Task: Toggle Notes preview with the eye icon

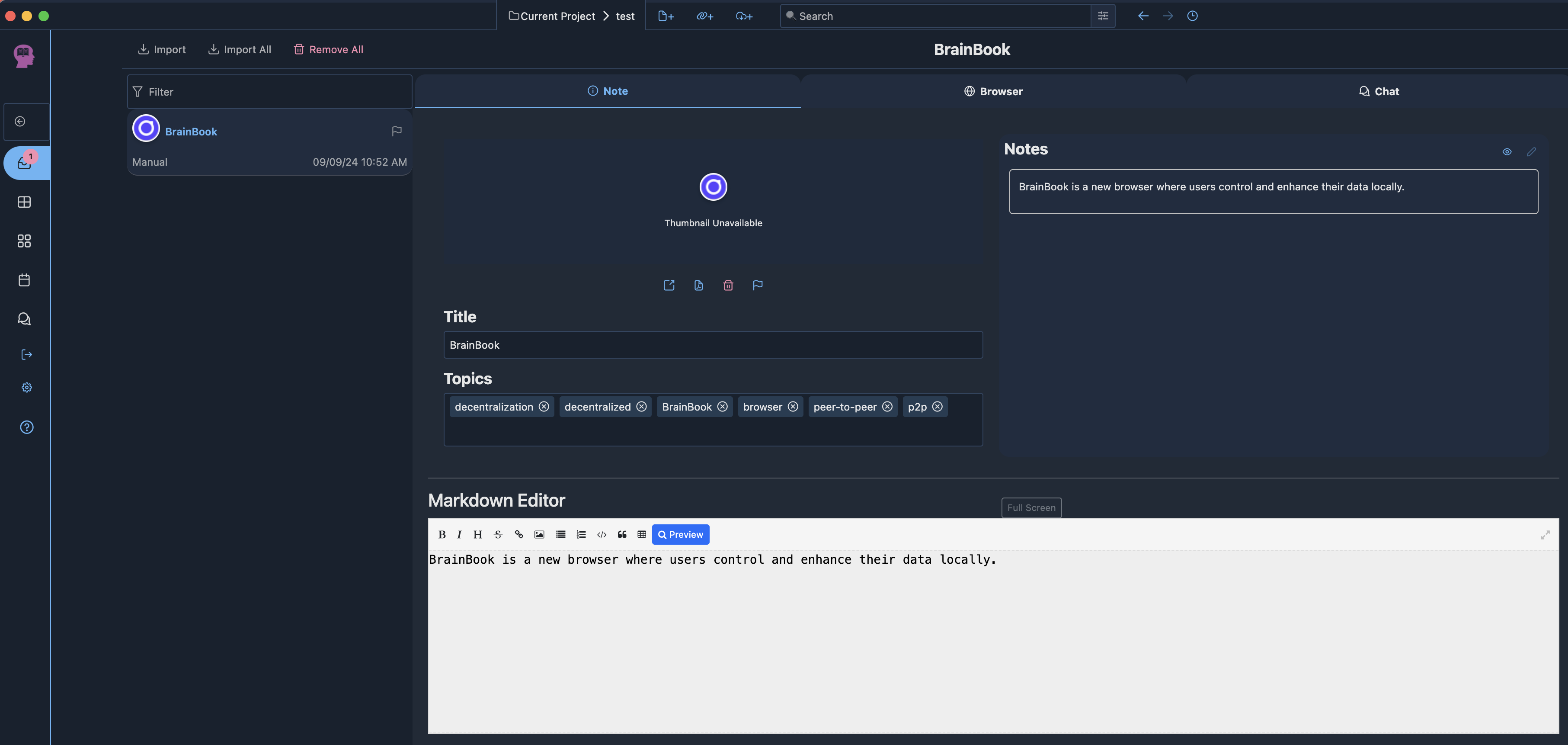Action: [1507, 152]
